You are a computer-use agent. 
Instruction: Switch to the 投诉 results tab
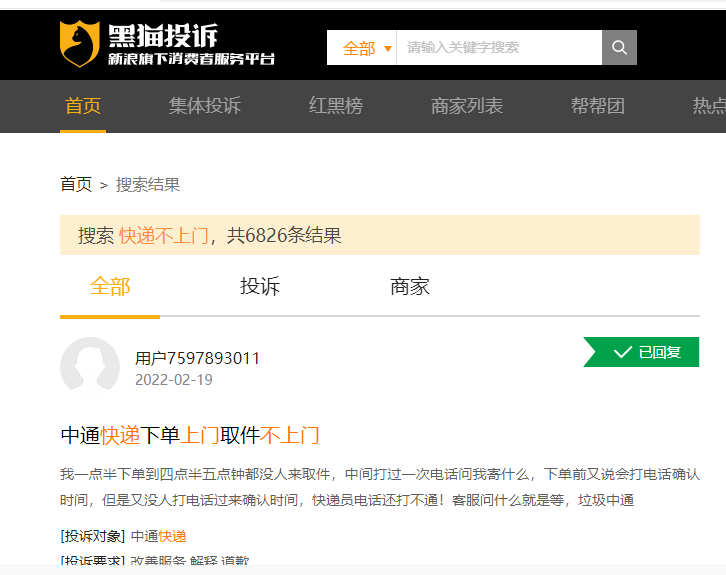(x=260, y=287)
